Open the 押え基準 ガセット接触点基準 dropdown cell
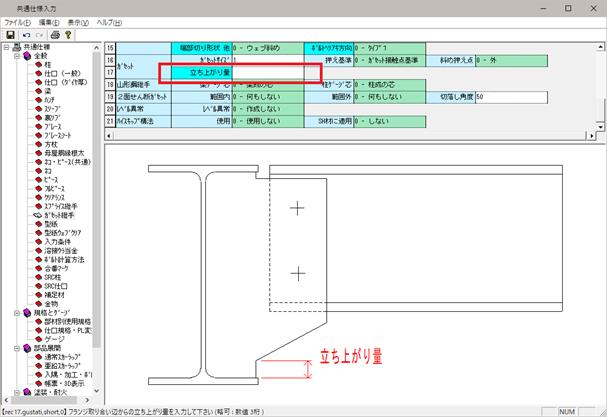Image resolution: width=607 pixels, height=417 pixels. point(389,60)
